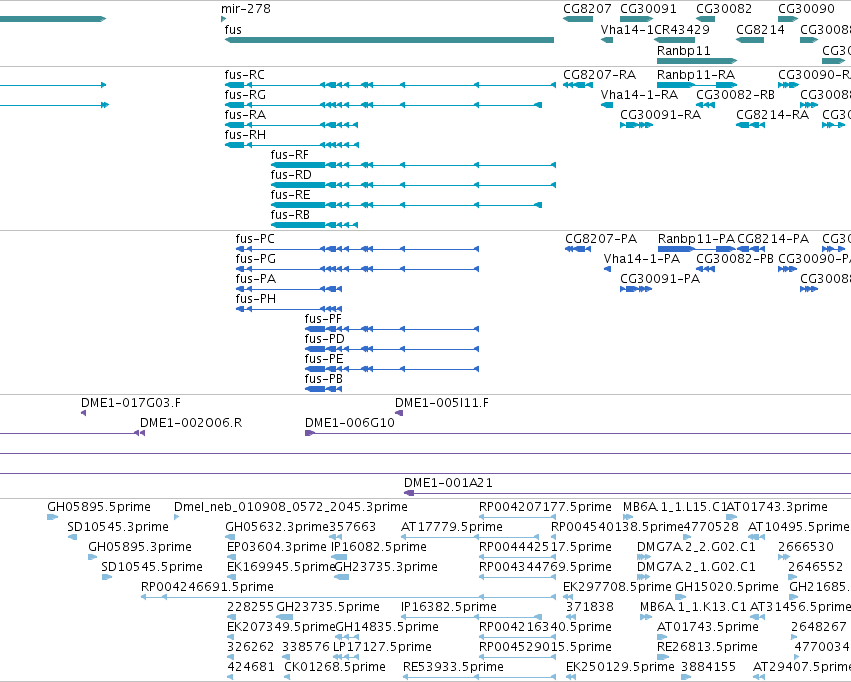
Task: Click the DMG7A.2_2.G02.C1 EST label
Action: click(x=696, y=547)
